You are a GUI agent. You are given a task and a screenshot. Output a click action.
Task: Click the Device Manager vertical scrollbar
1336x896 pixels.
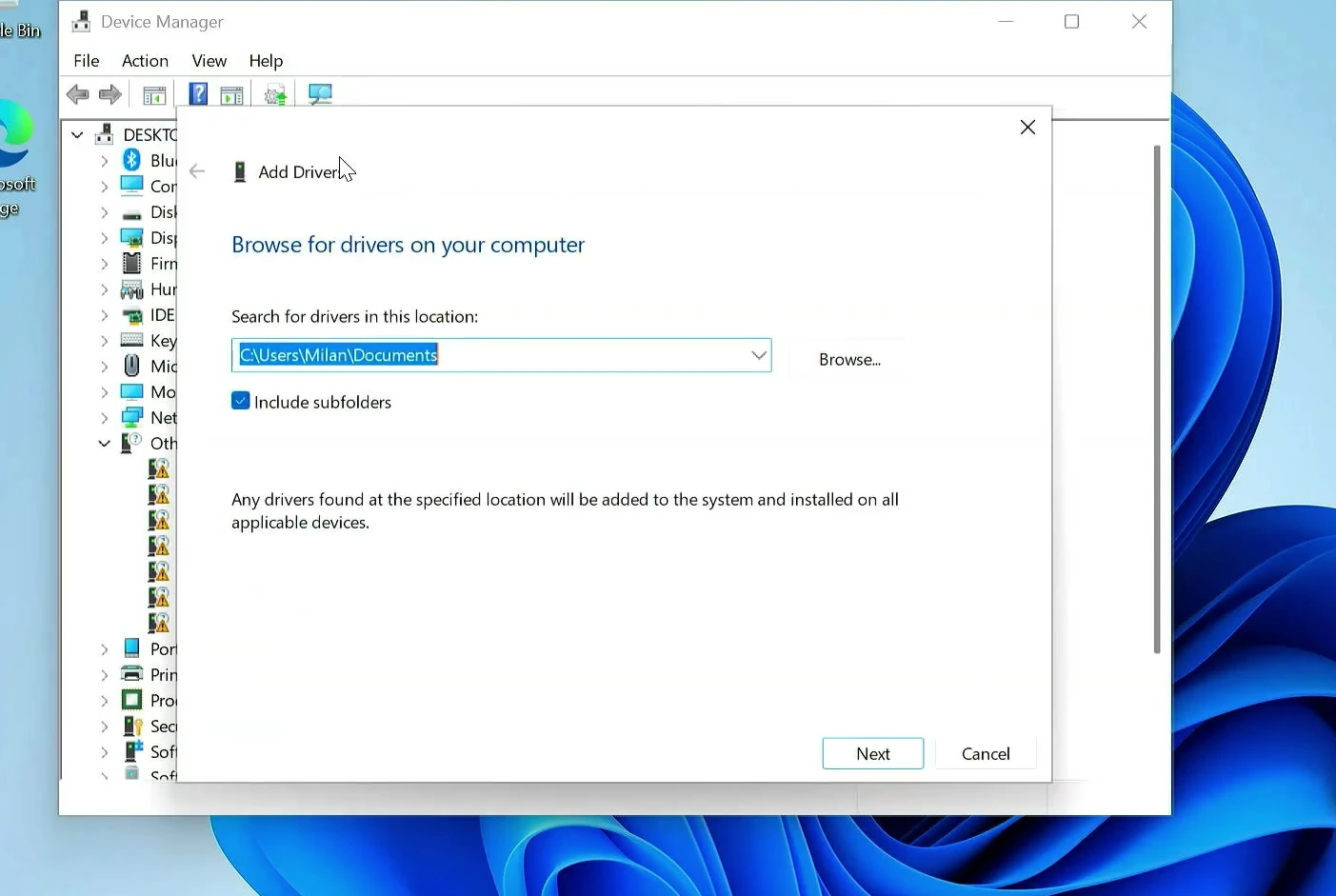1157,400
